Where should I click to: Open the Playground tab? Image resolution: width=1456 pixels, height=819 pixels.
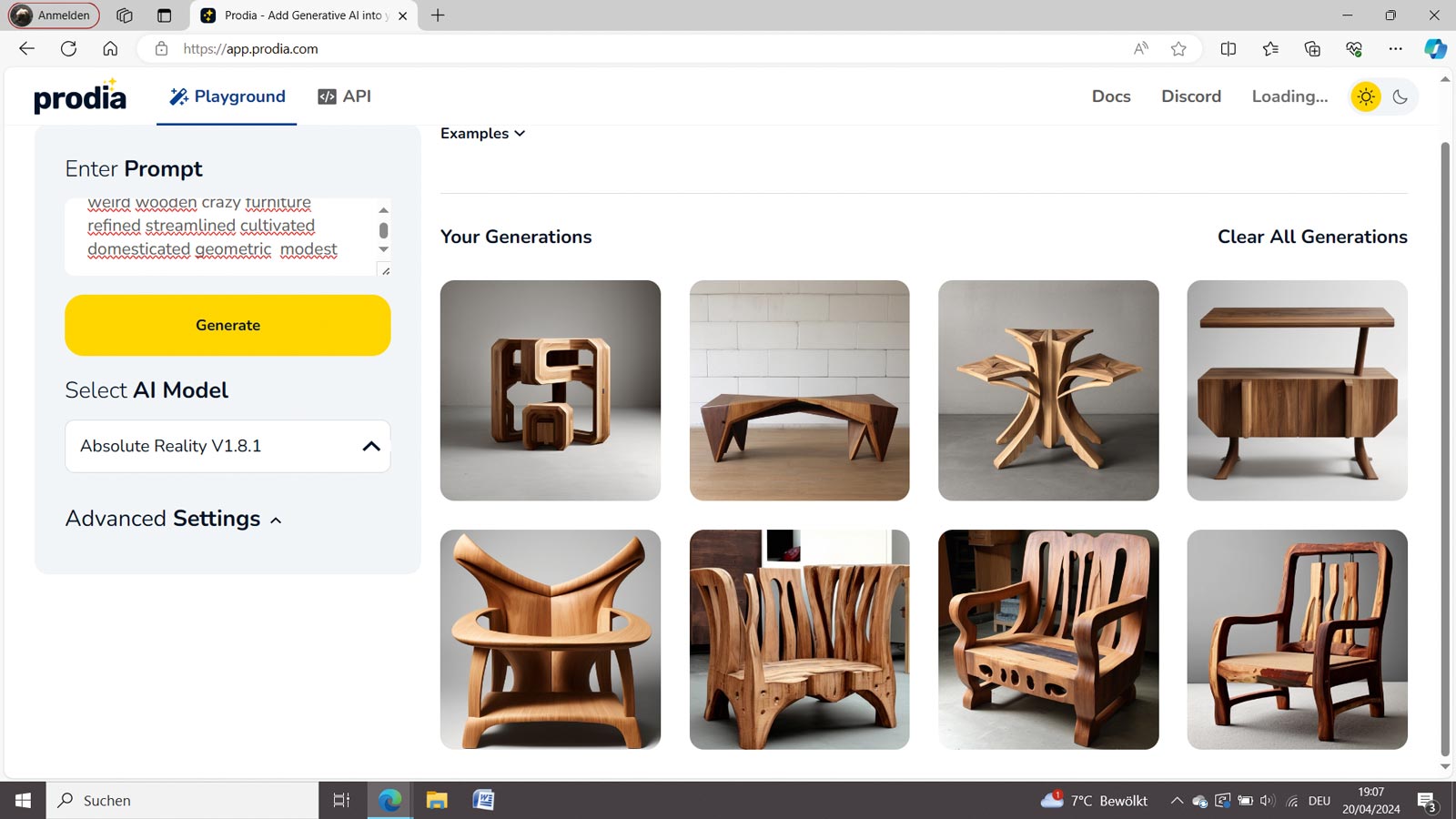pos(227,96)
